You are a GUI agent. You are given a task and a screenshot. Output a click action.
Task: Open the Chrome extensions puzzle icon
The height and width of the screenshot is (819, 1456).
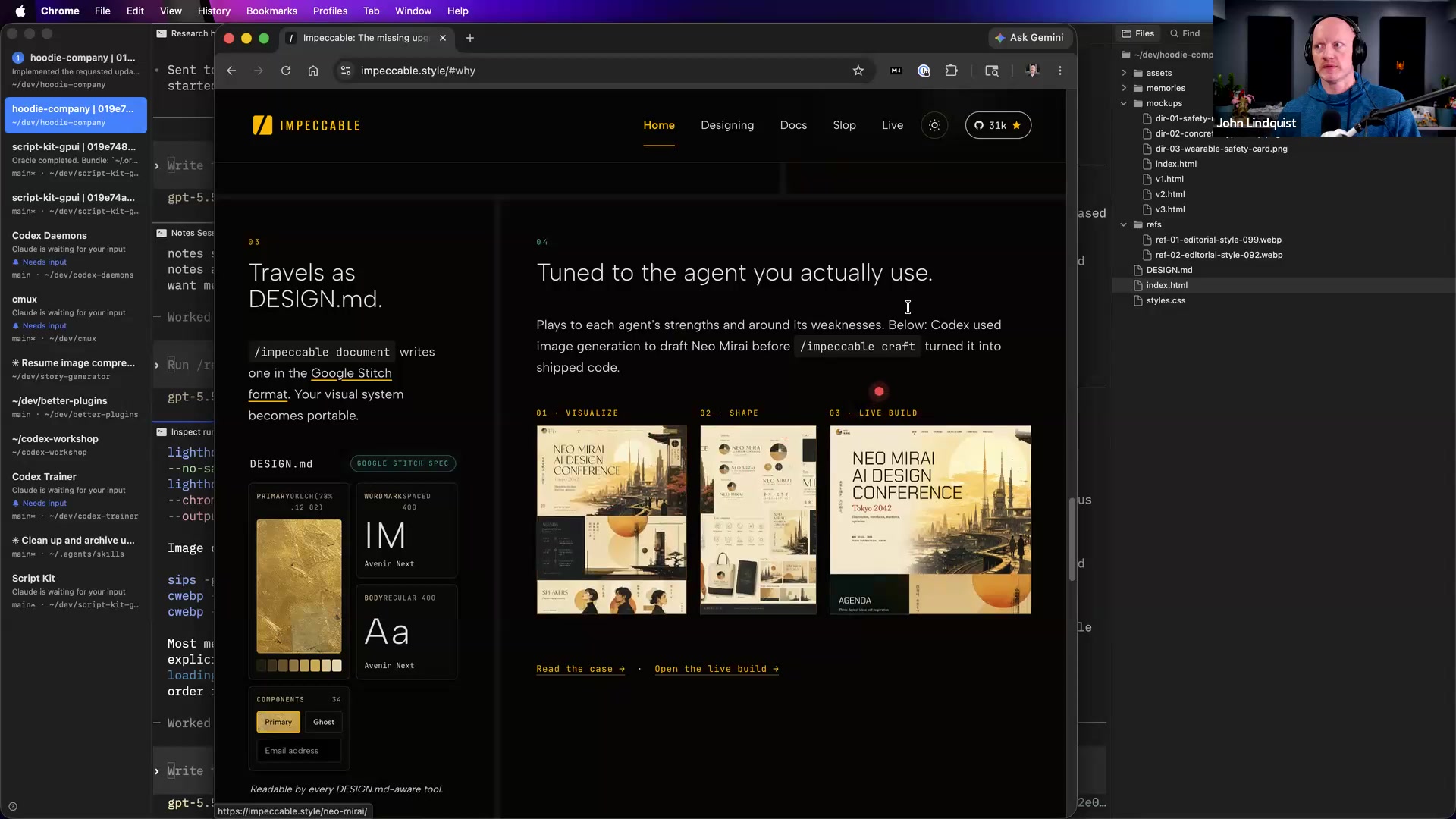point(951,71)
